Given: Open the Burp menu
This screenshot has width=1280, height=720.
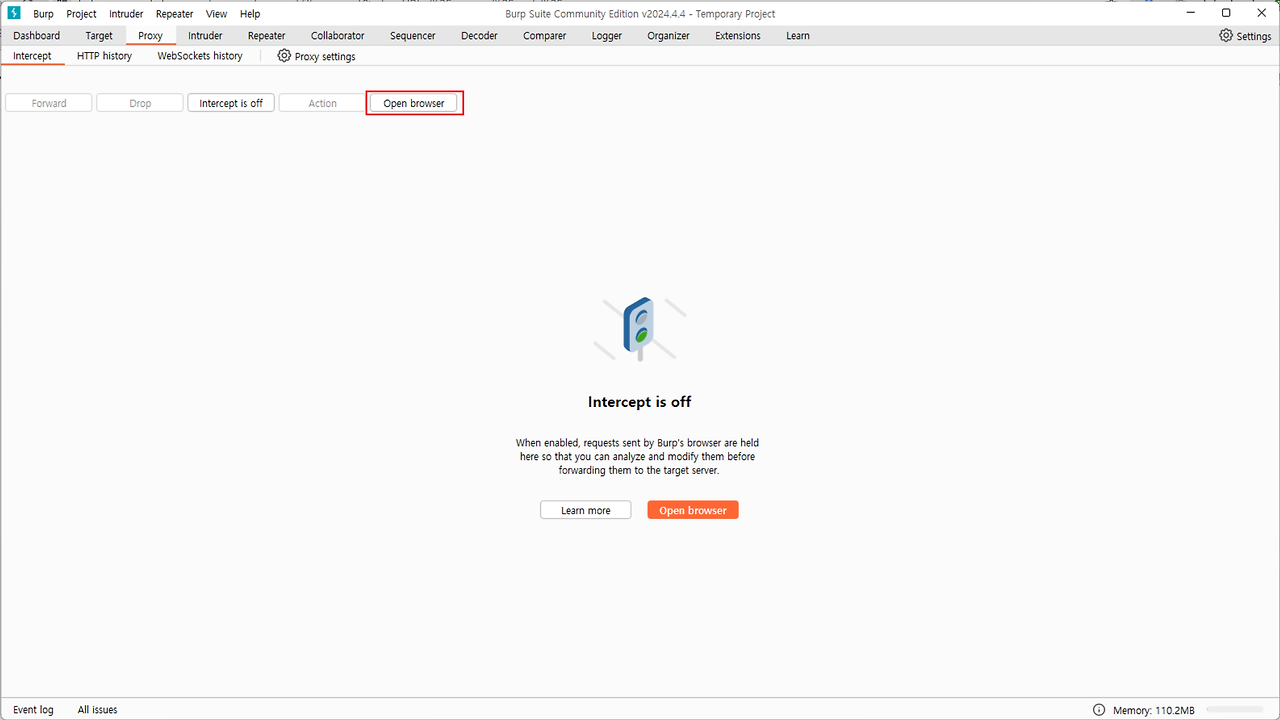Looking at the screenshot, I should [43, 14].
